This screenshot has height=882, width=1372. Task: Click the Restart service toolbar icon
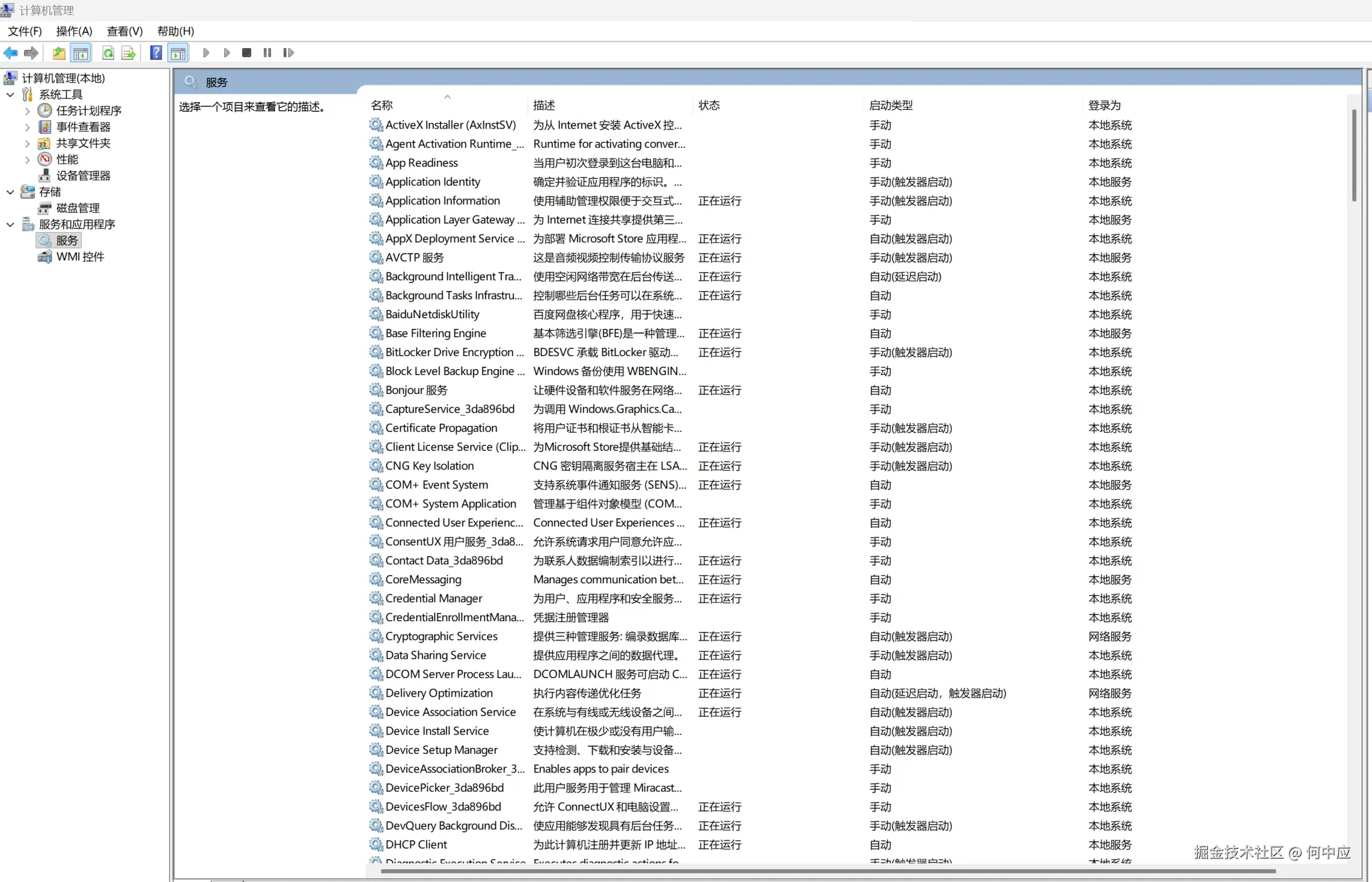(x=288, y=53)
